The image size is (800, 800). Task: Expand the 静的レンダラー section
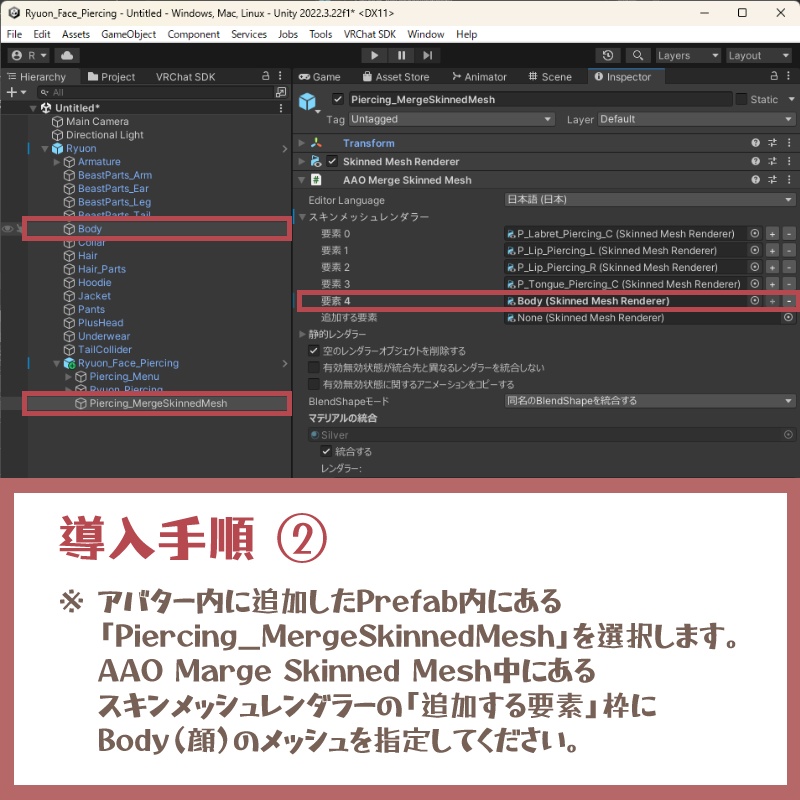pyautogui.click(x=302, y=334)
